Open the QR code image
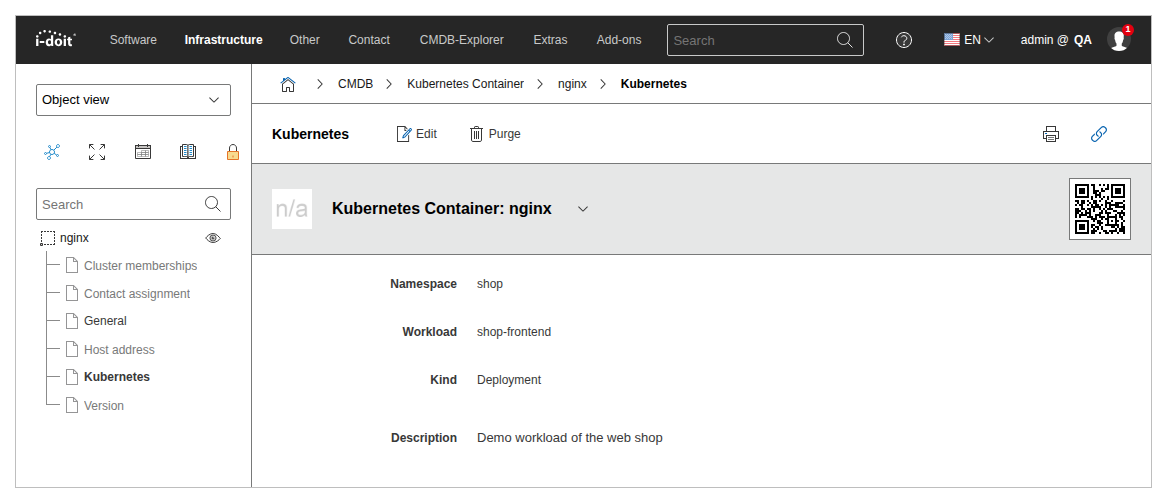 (1100, 209)
